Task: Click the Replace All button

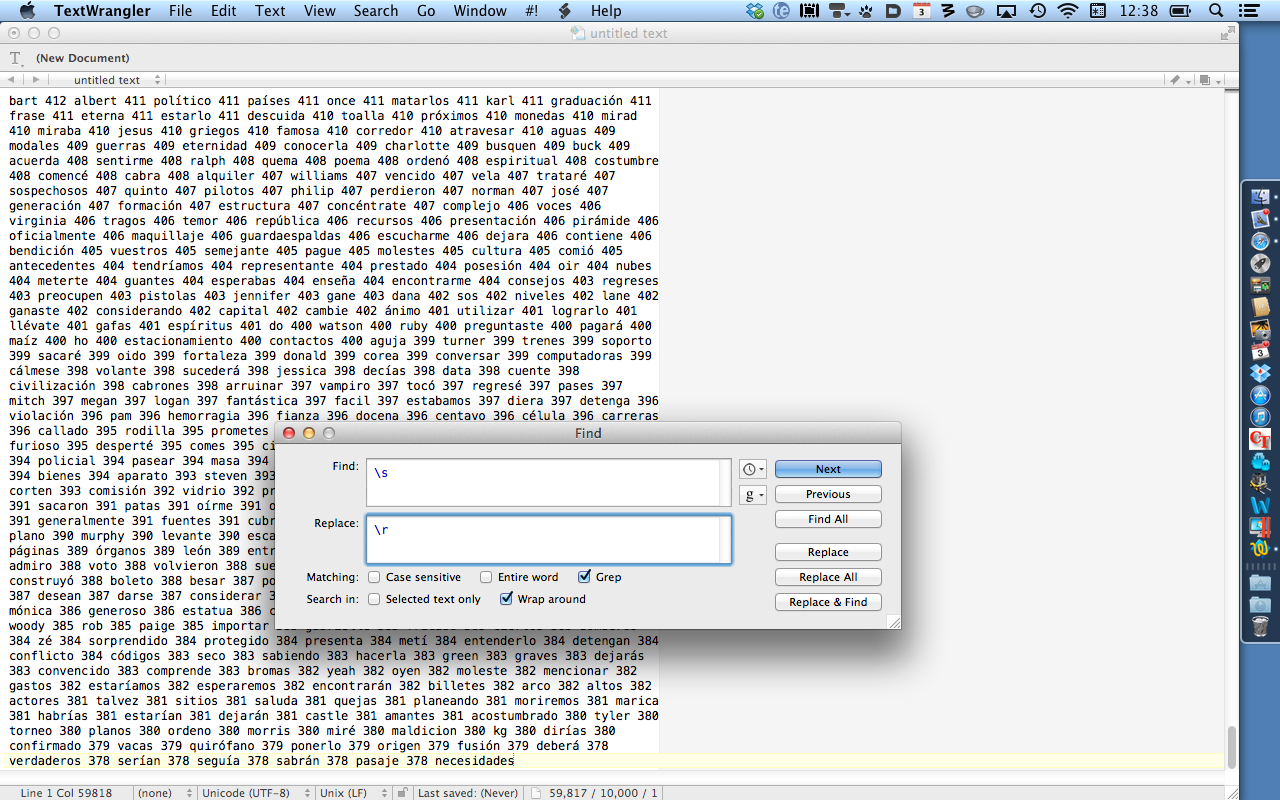Action: 827,577
